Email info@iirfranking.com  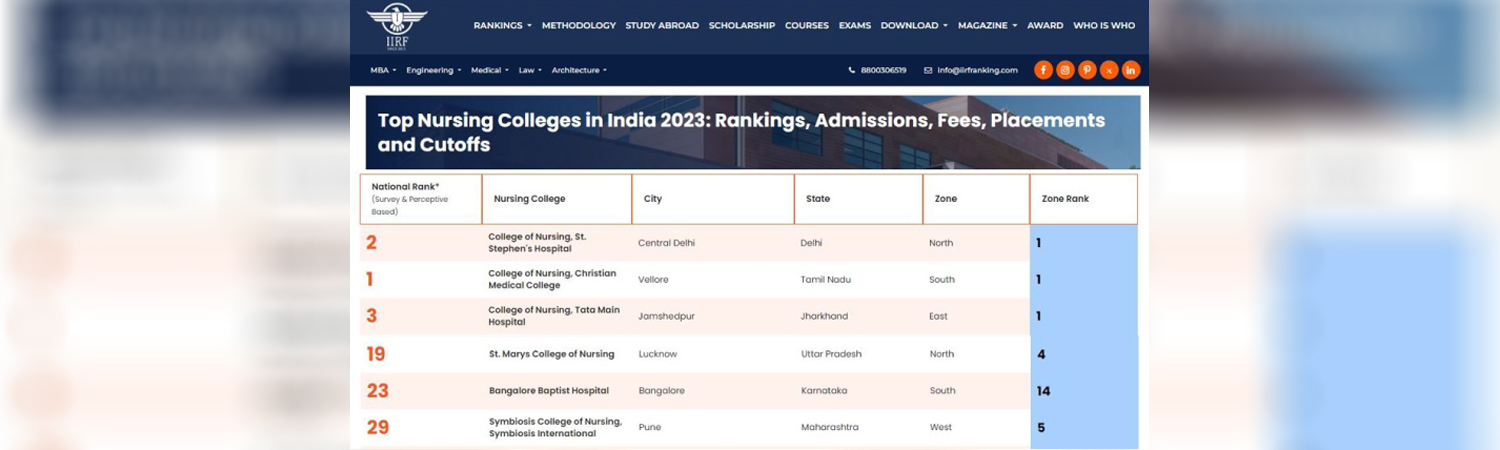click(978, 70)
